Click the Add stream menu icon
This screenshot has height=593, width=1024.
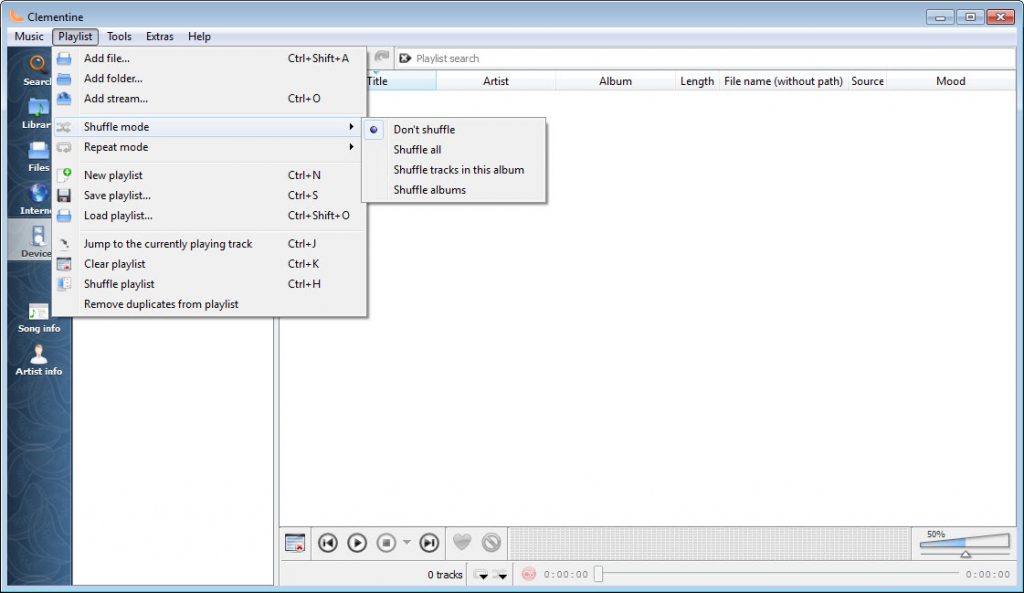(x=64, y=99)
